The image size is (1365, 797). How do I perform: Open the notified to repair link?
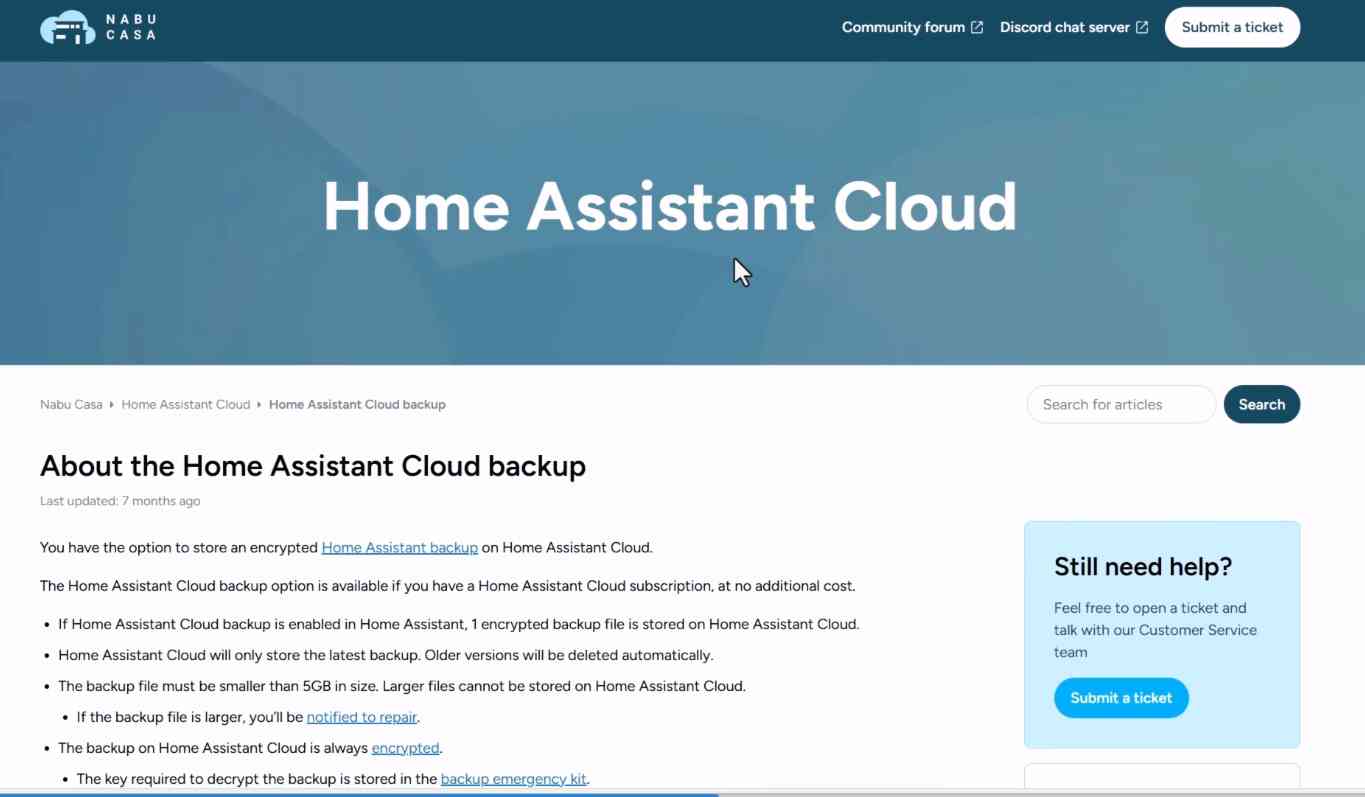pyautogui.click(x=362, y=717)
